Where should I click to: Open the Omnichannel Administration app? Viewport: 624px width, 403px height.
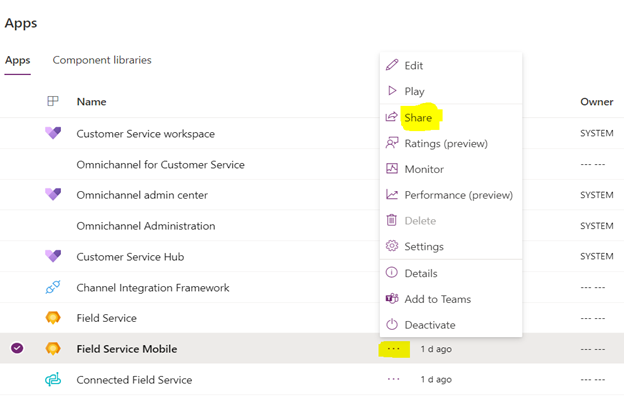pyautogui.click(x=146, y=226)
